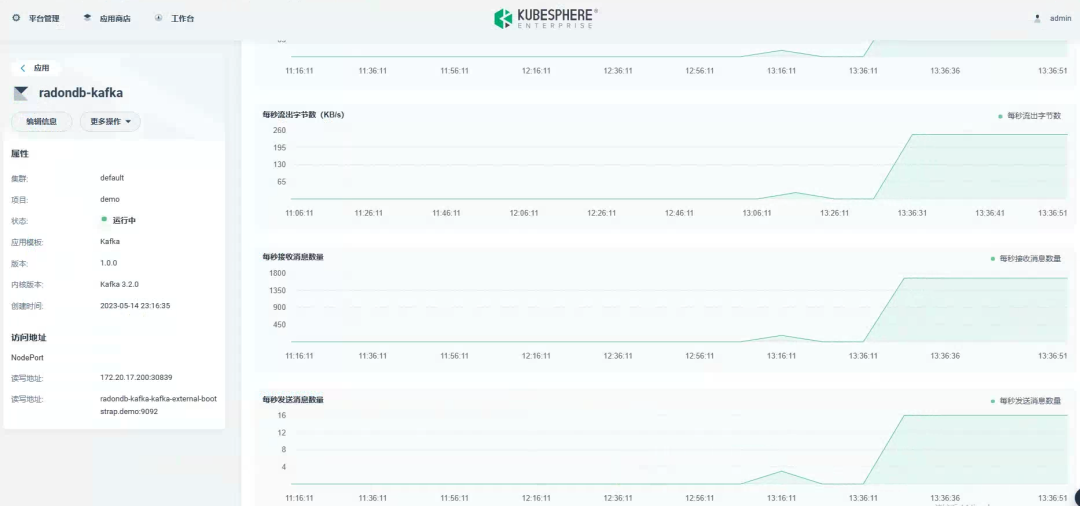Click the green 运行中 status dot

104,219
